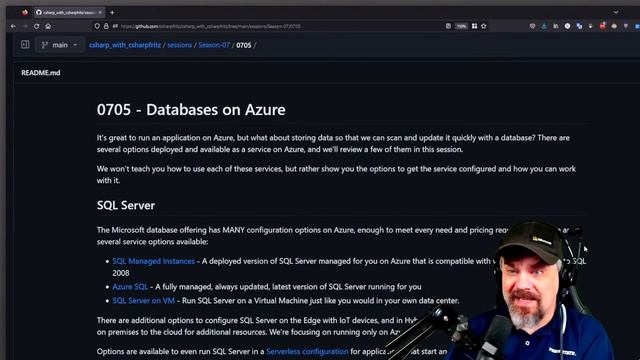
Task: Open the round grey extension icon
Action: [614, 26]
